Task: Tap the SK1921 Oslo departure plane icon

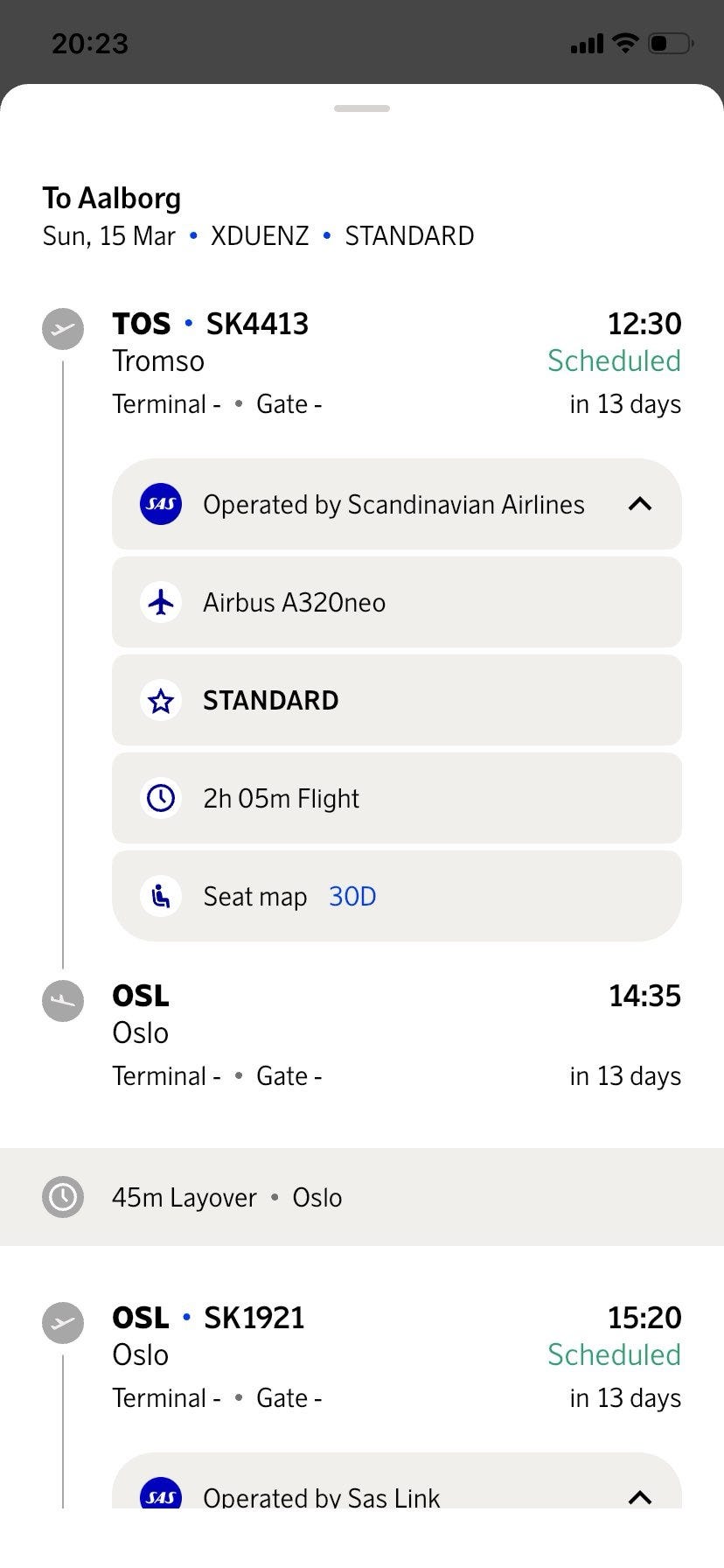Action: click(x=63, y=1322)
